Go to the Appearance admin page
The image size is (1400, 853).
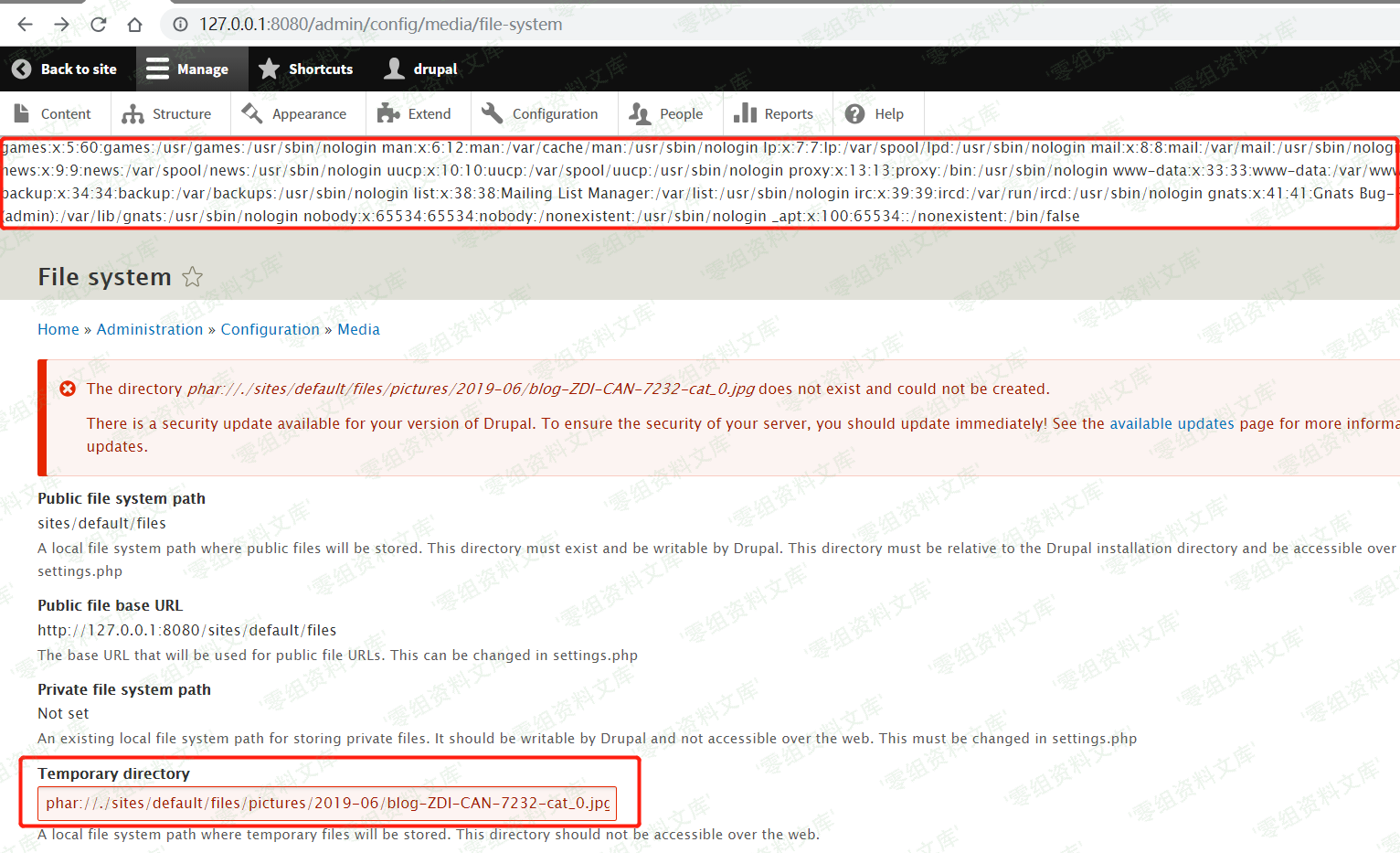[x=294, y=114]
